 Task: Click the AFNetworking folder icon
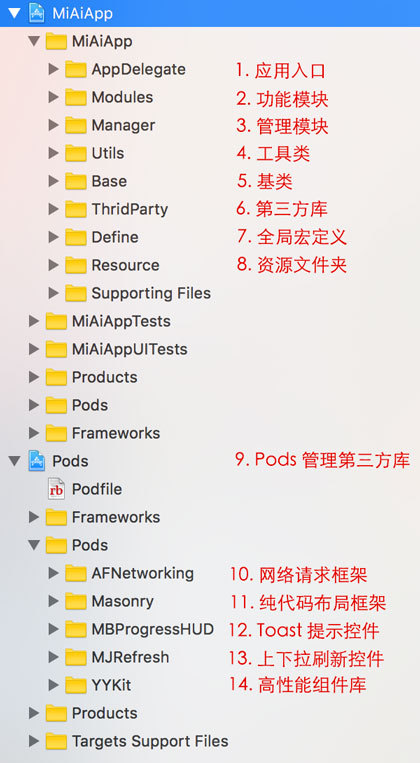pyautogui.click(x=75, y=573)
